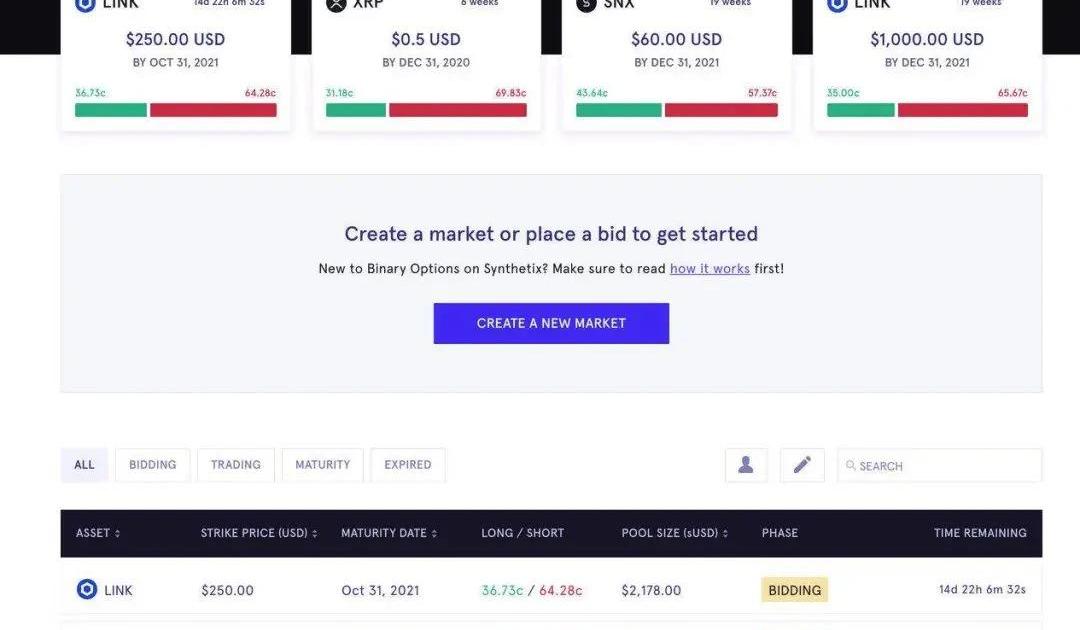
Task: Show markets in TRADING phase
Action: click(x=236, y=465)
